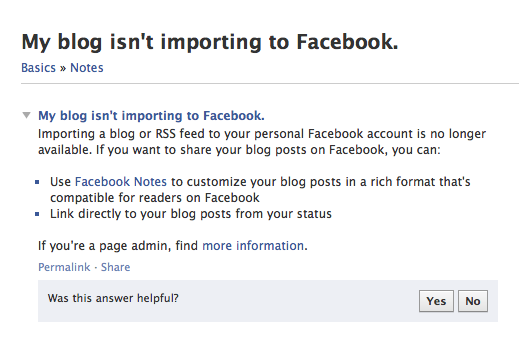
Task: Open the Facebook Notes link
Action: 121,182
